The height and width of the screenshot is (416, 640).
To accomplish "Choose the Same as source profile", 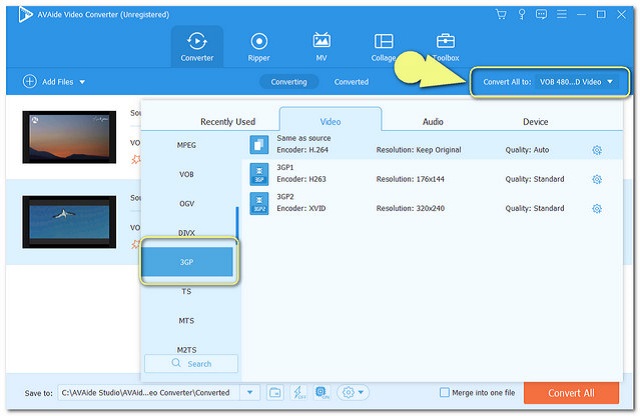I will [432, 145].
